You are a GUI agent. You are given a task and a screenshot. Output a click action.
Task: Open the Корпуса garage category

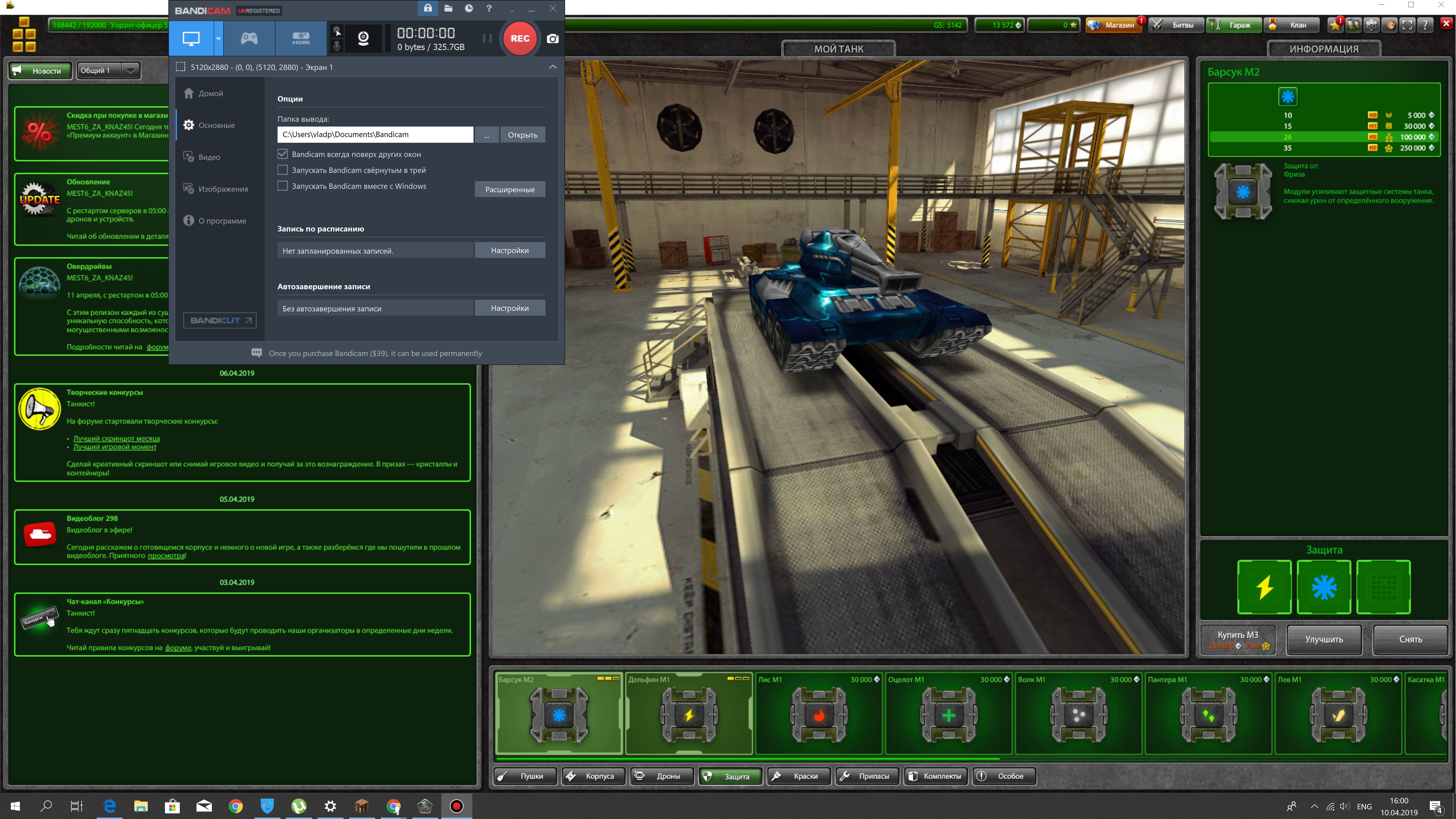pyautogui.click(x=593, y=776)
